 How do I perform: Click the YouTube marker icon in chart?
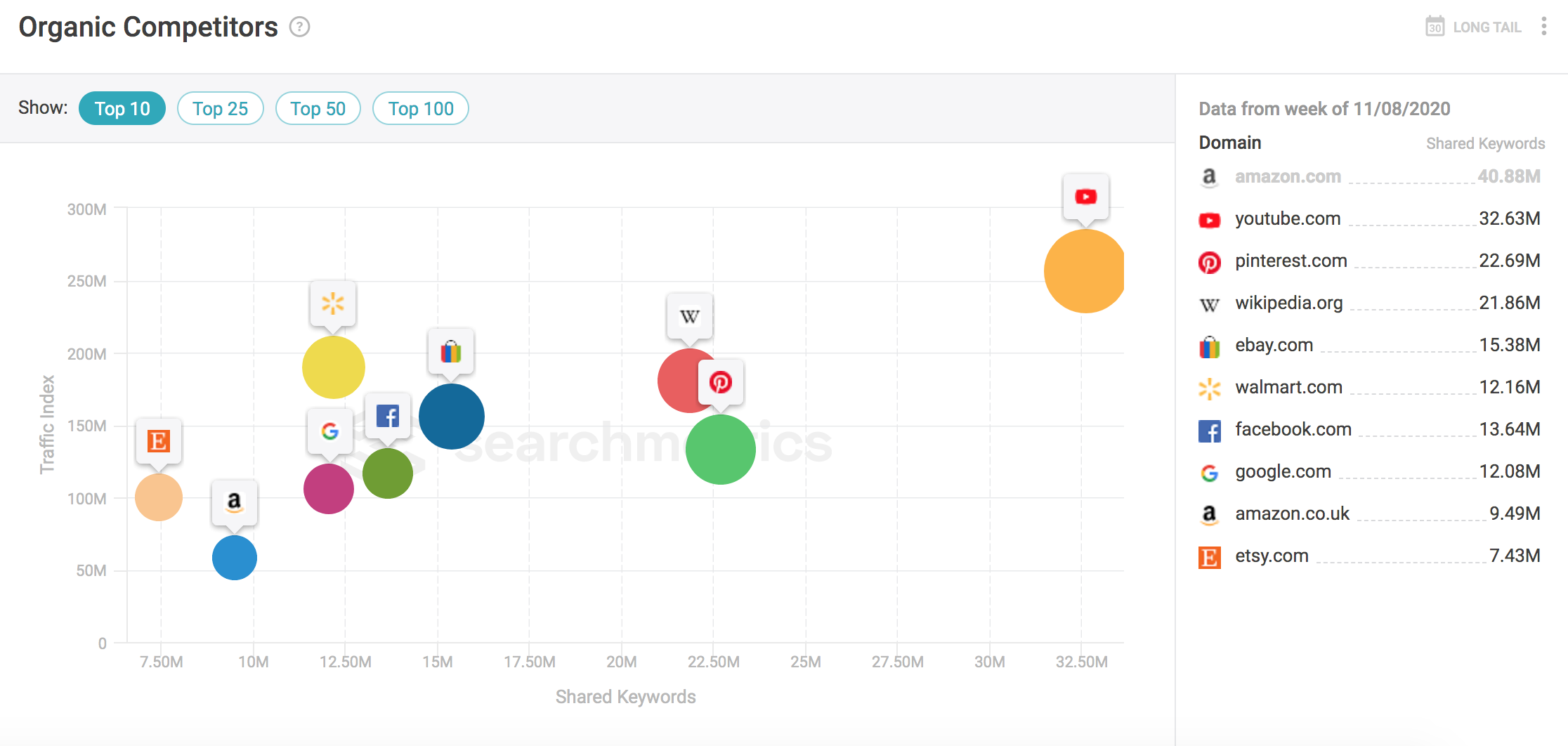tap(1085, 197)
